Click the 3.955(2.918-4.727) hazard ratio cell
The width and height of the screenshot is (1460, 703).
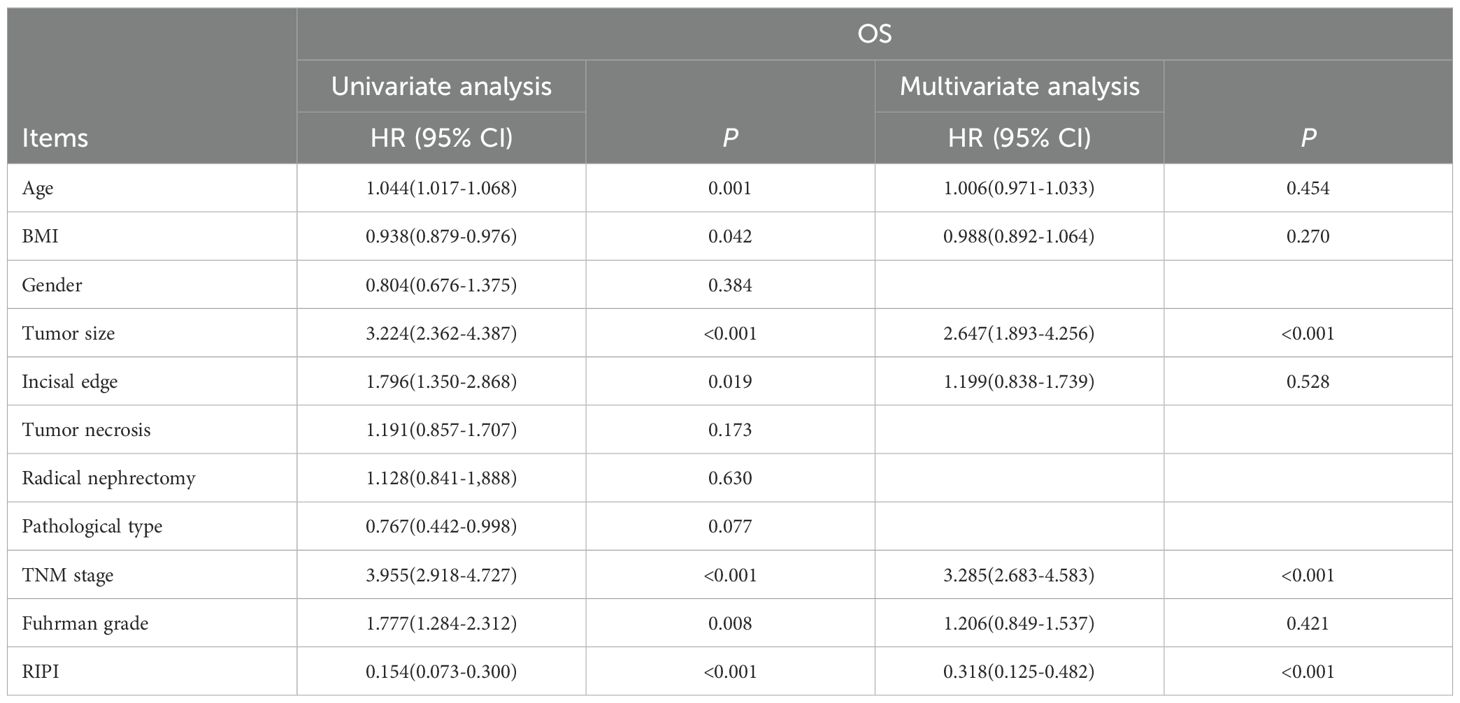(x=441, y=575)
